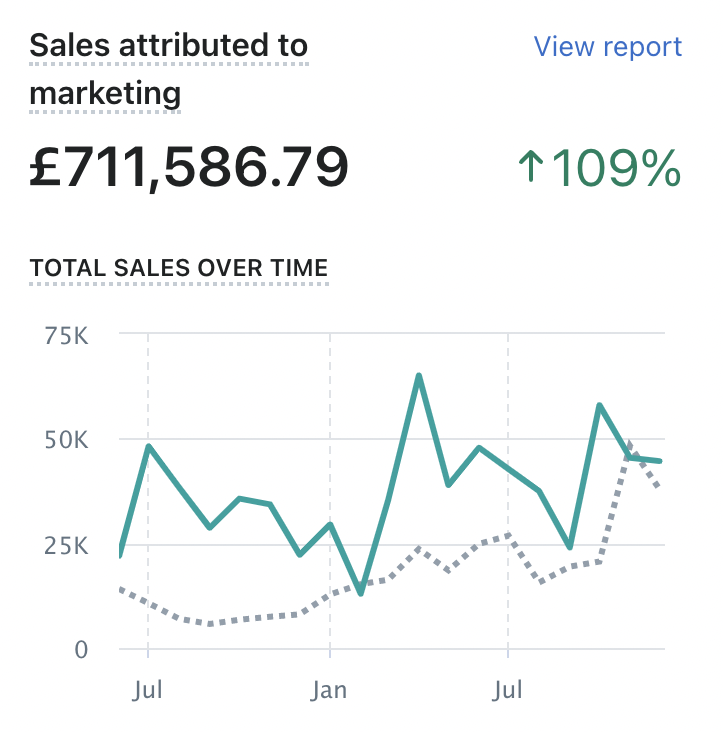Click the green upward arrow icon
This screenshot has height=732, width=723.
click(x=531, y=167)
